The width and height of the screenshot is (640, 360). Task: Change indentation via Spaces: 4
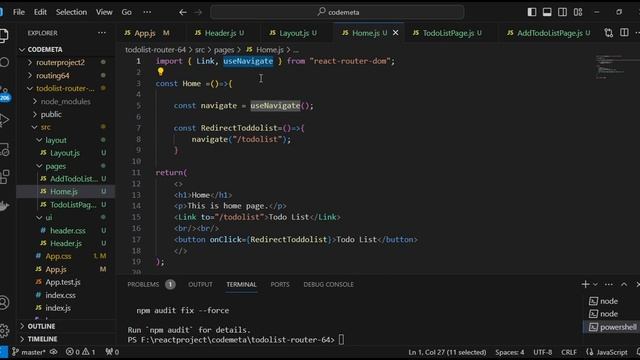[509, 352]
